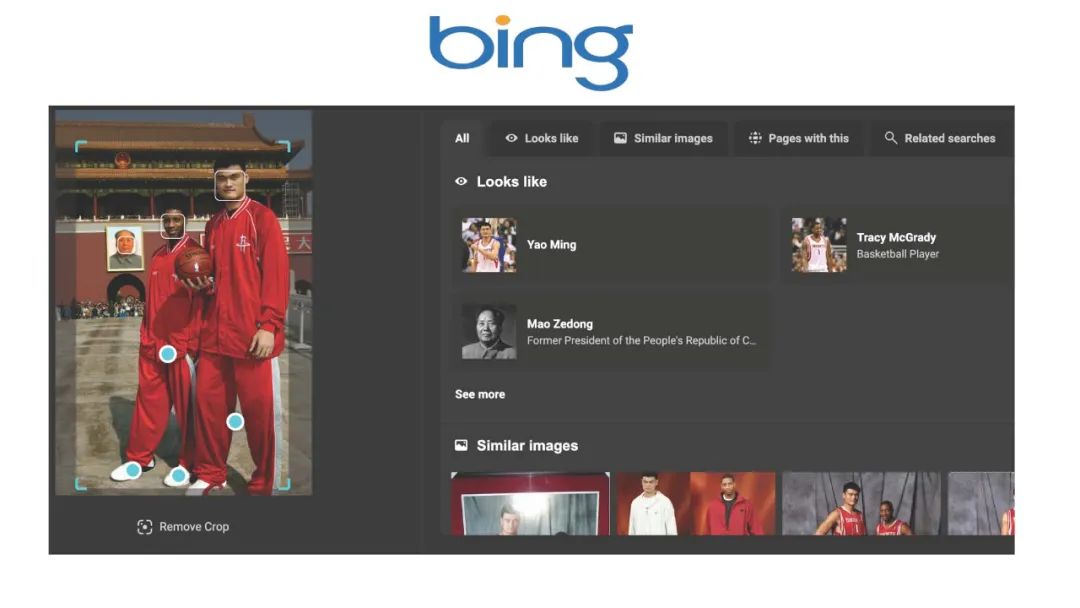Click the picture icon in Similar images tab
Image resolution: width=1080 pixels, height=608 pixels.
620,138
